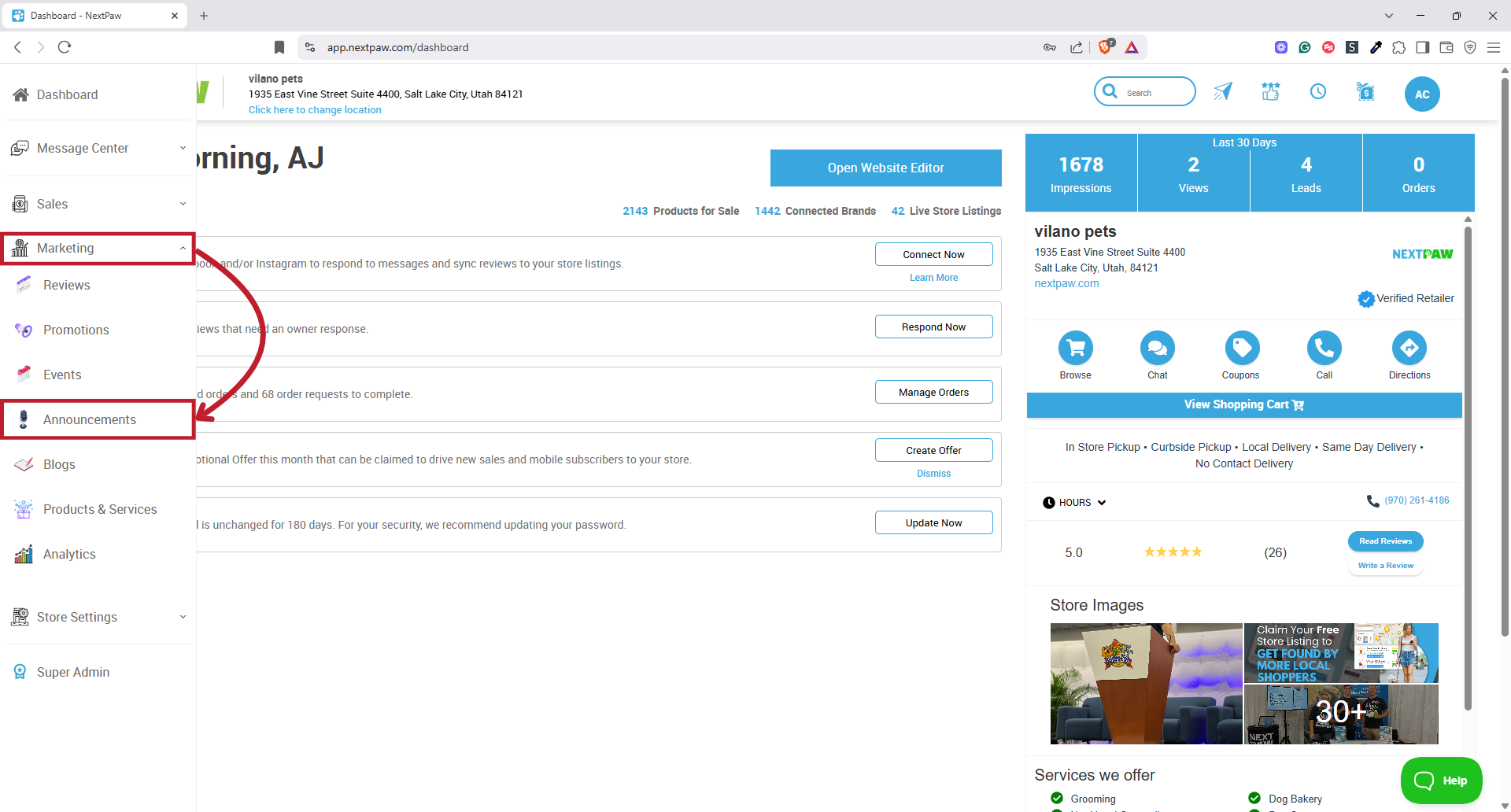Call the (970) 261-4186 phone link

tap(1417, 500)
